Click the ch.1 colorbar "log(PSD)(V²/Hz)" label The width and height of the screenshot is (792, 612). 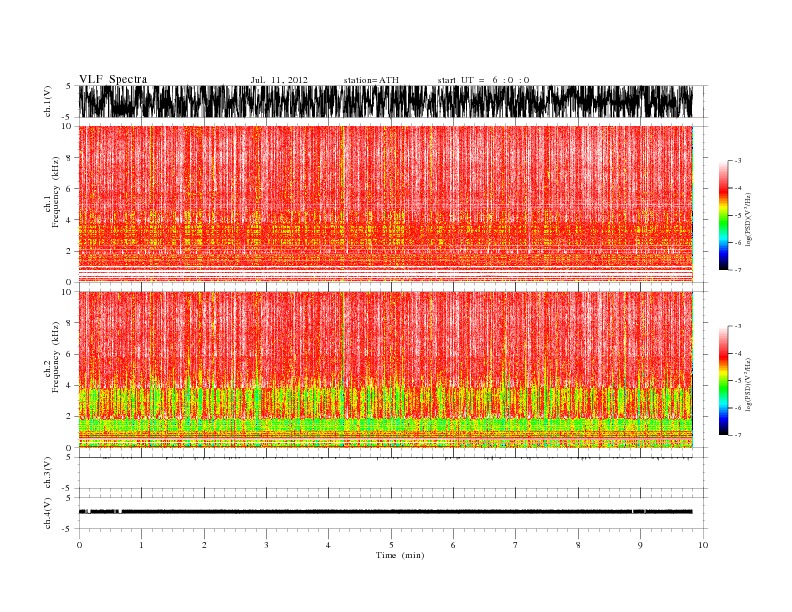point(748,220)
